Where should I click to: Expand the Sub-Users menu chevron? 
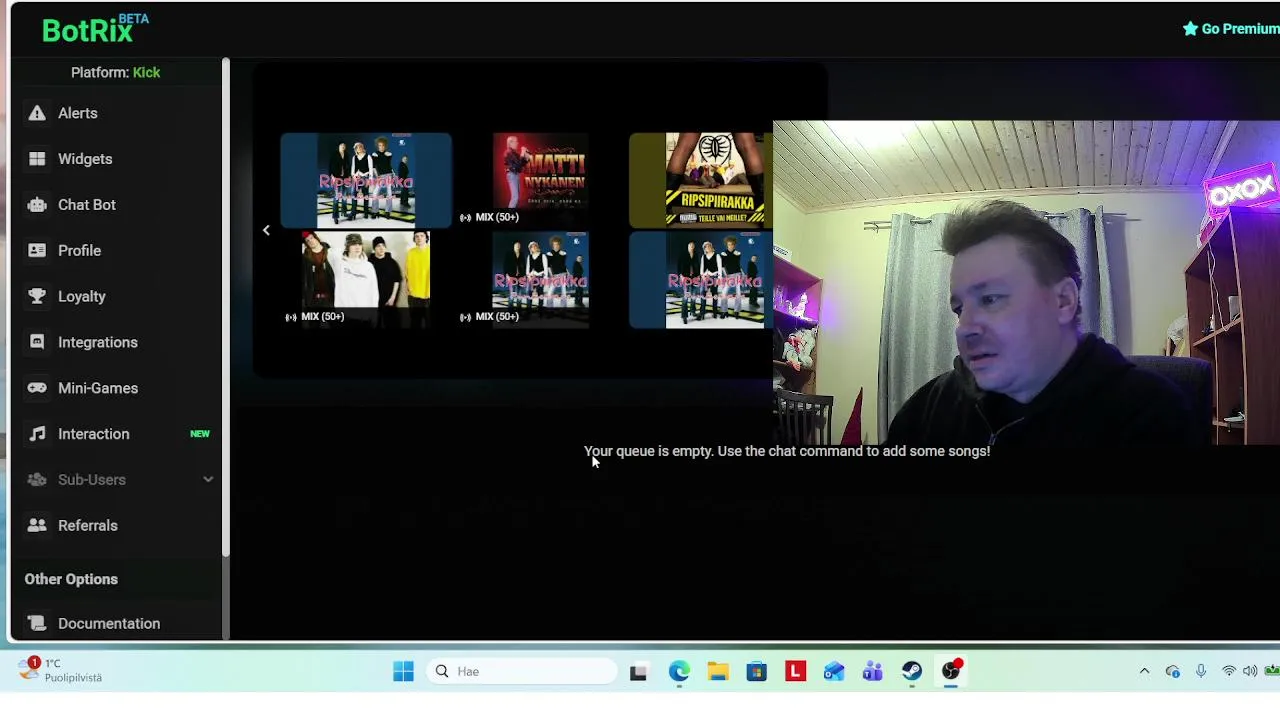click(208, 480)
